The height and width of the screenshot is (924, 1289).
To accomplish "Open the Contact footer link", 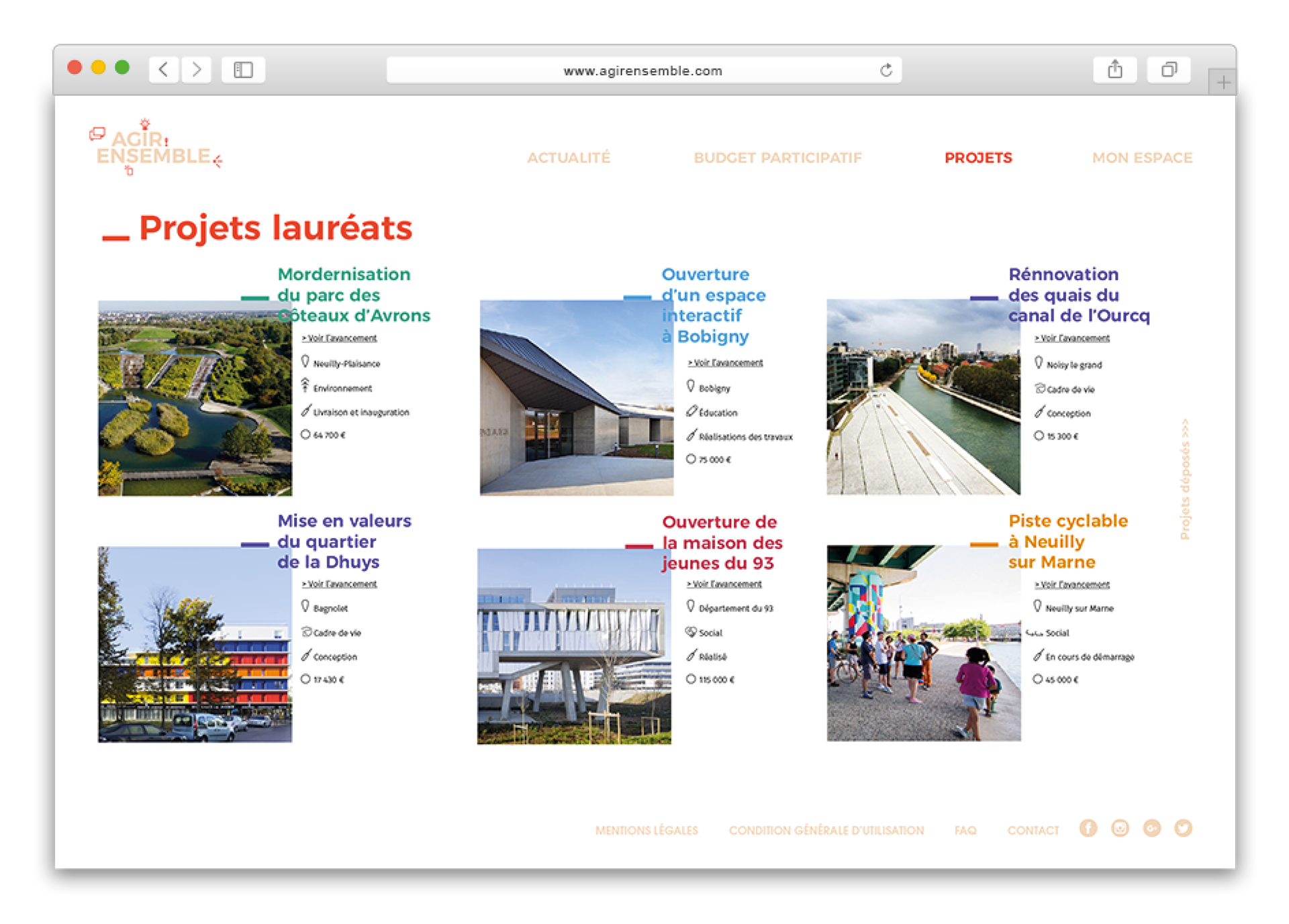I will coord(1033,830).
